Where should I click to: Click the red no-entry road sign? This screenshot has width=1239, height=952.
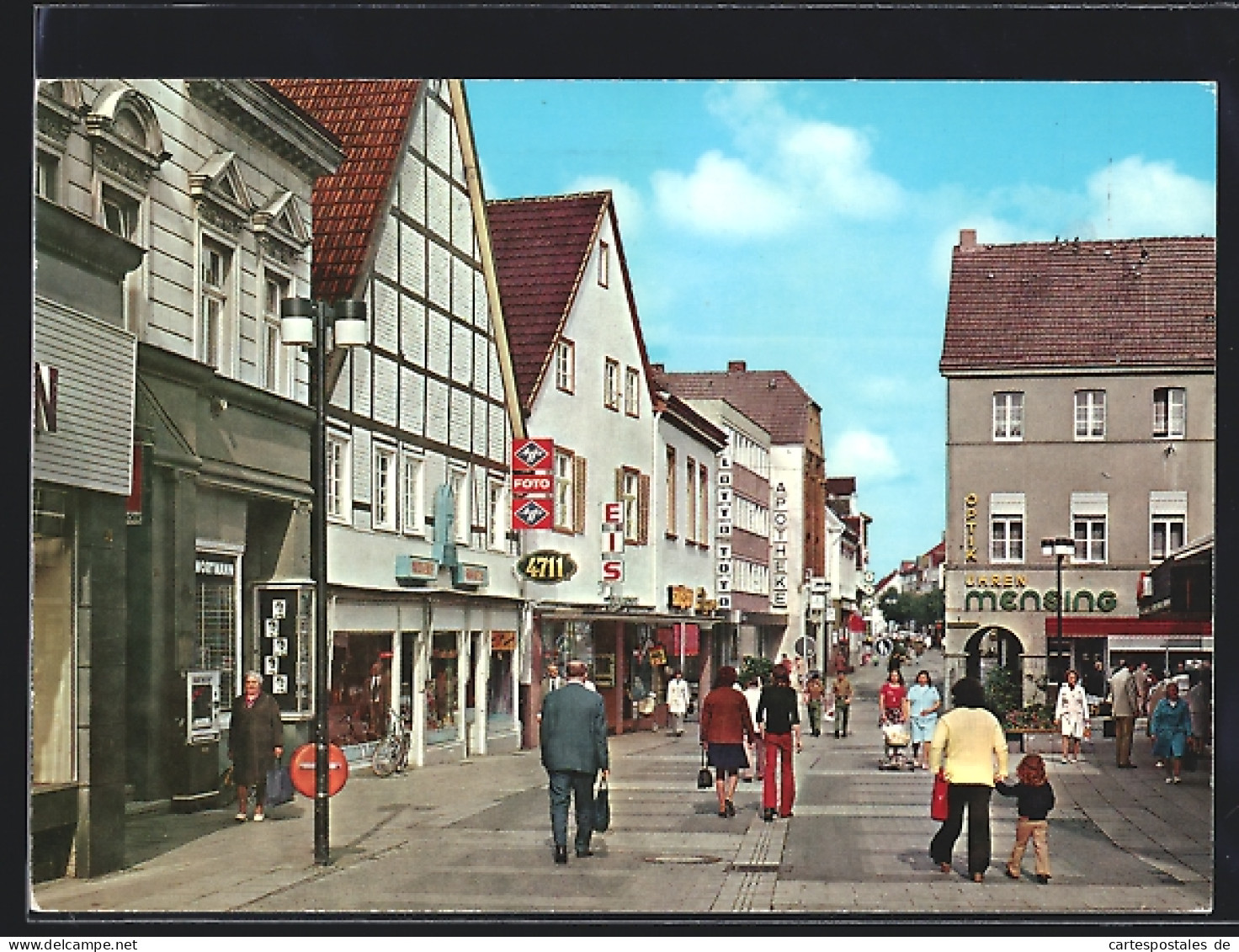point(318,770)
